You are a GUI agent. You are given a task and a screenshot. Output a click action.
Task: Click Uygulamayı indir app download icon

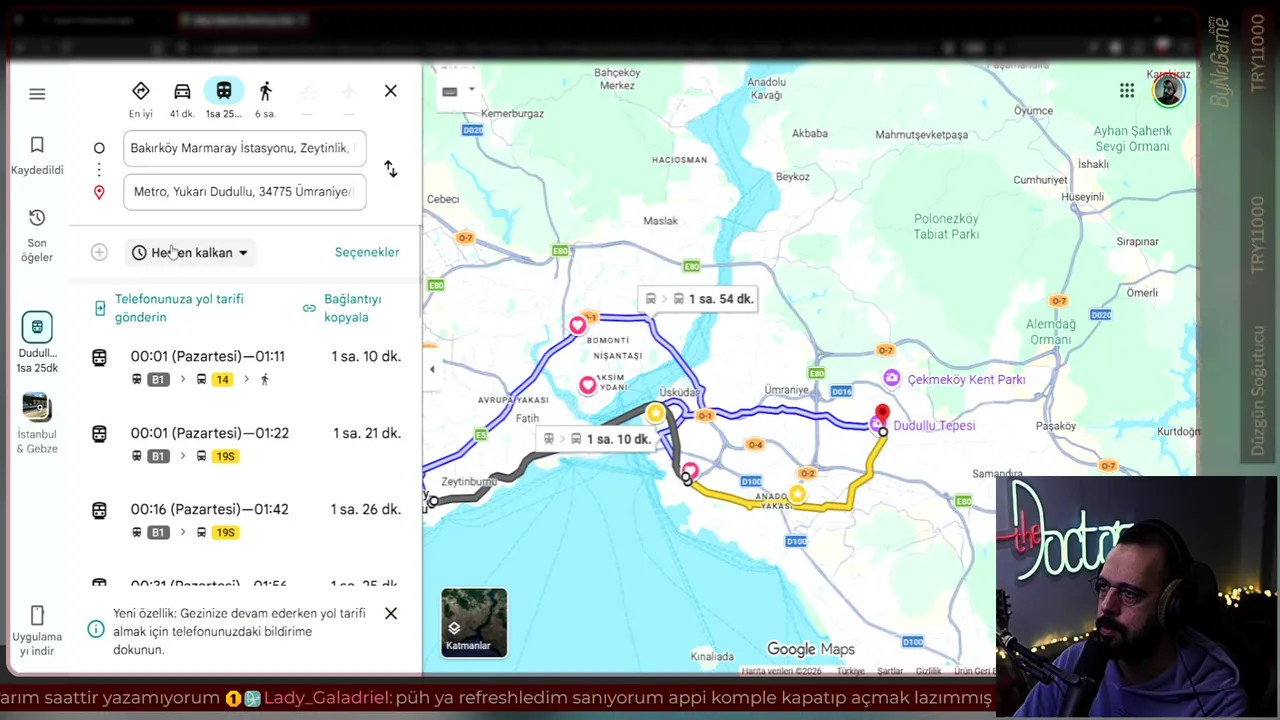tap(37, 615)
